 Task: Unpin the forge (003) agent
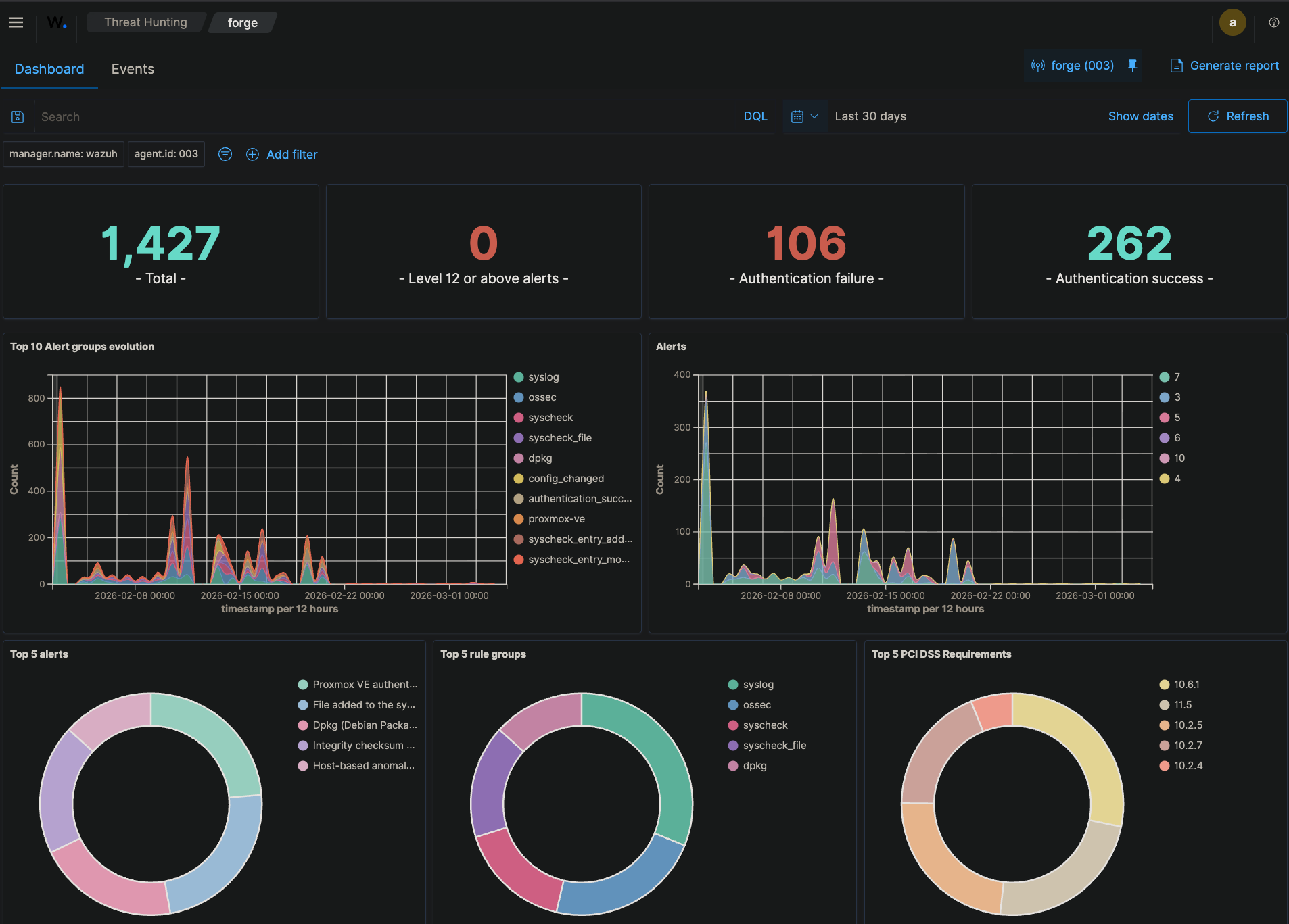pyautogui.click(x=1133, y=66)
